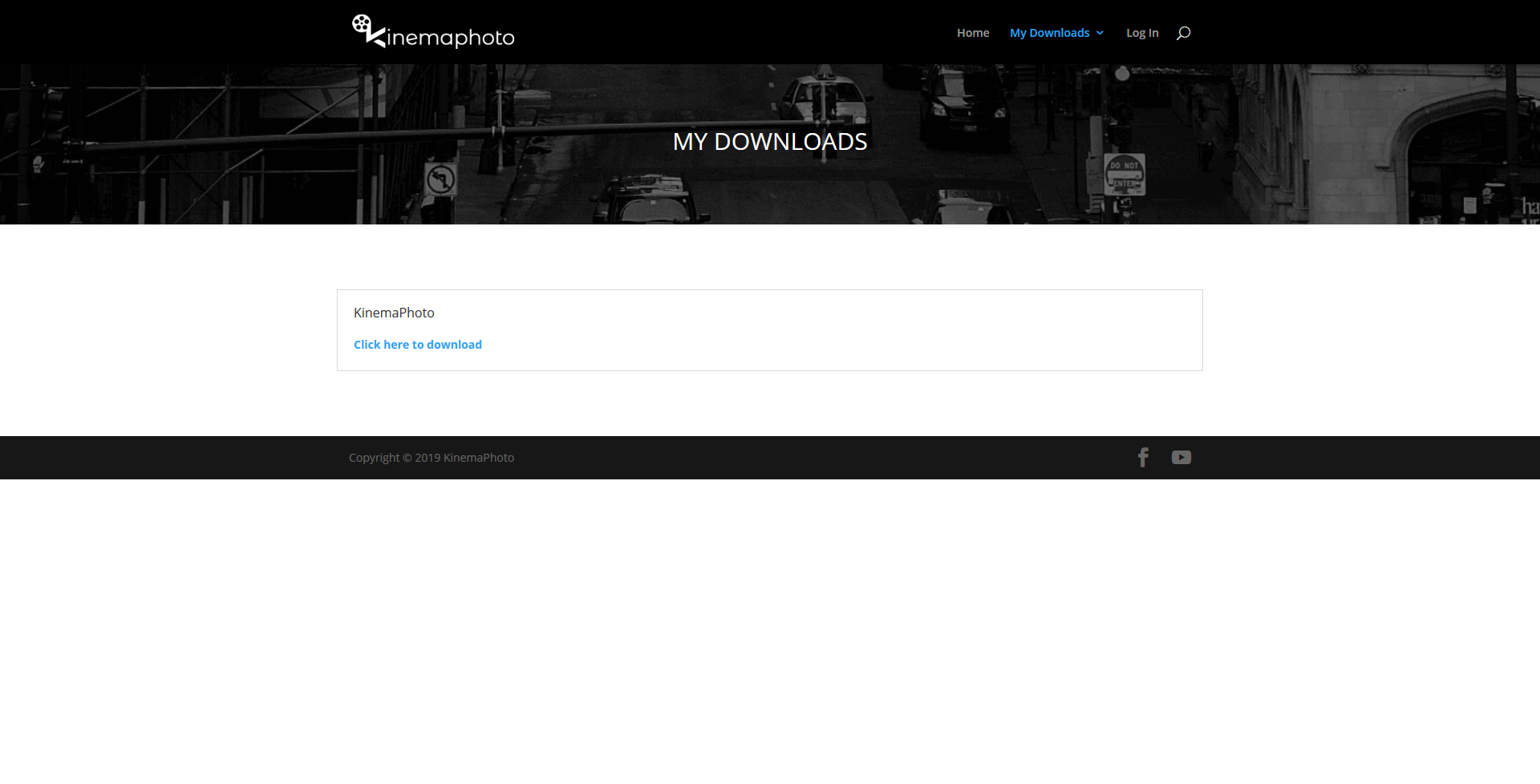Screen dimensions: 1540x784
Task: Expand the My Downloads dropdown chevron
Action: click(x=1100, y=33)
